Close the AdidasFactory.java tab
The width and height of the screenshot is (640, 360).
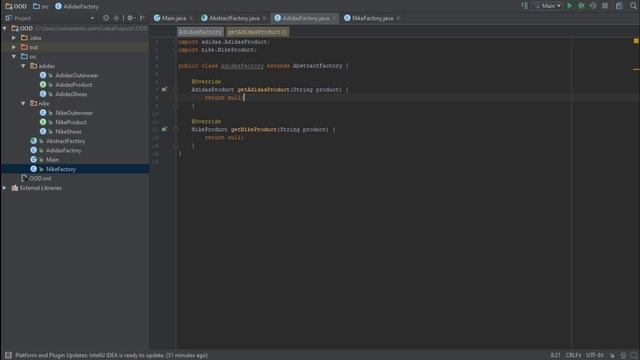tap(334, 18)
